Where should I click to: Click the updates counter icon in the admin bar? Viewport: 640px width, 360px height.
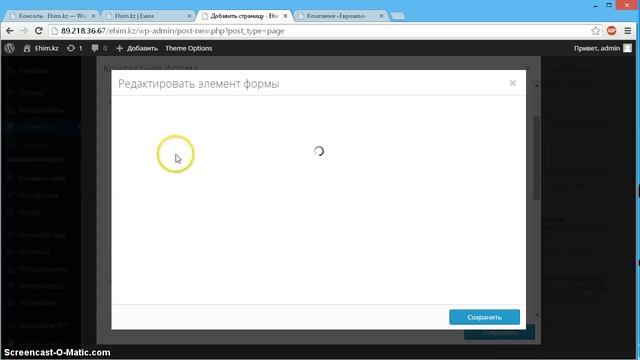coord(74,48)
